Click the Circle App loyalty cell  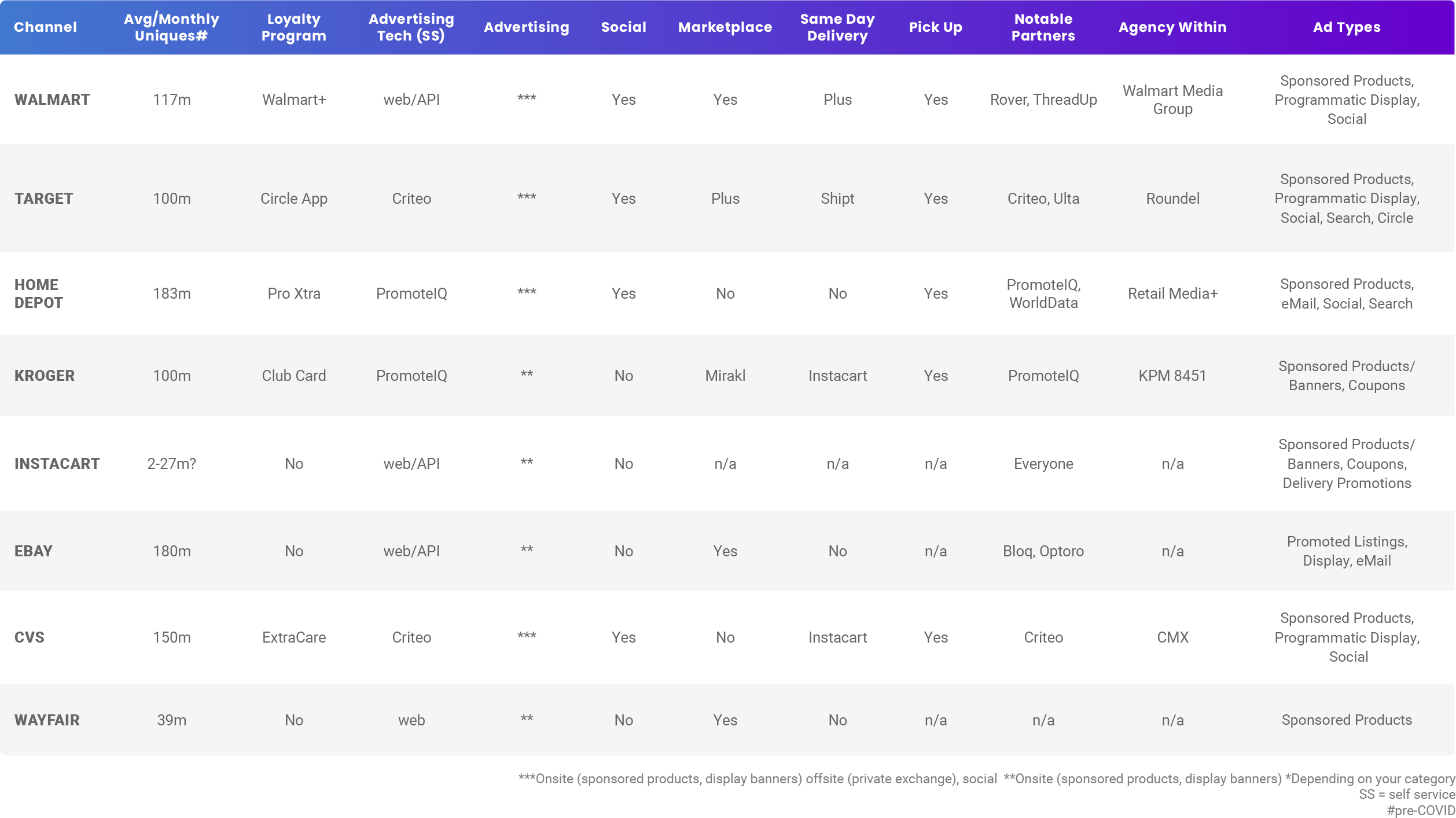pos(294,199)
